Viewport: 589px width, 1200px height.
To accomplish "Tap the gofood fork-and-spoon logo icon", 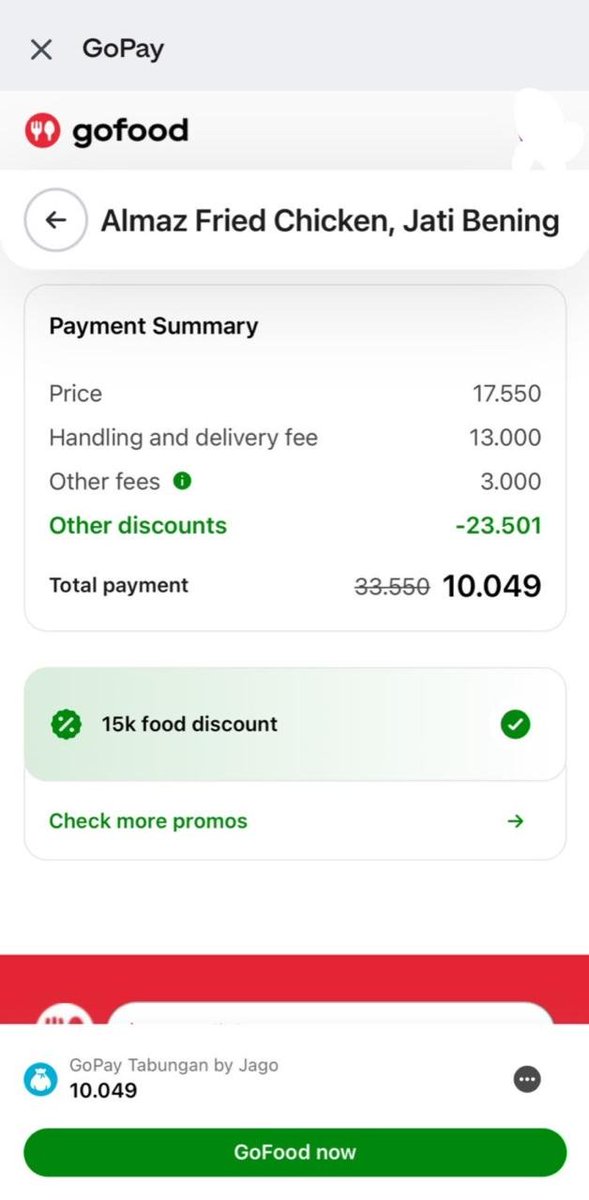I will tap(43, 131).
